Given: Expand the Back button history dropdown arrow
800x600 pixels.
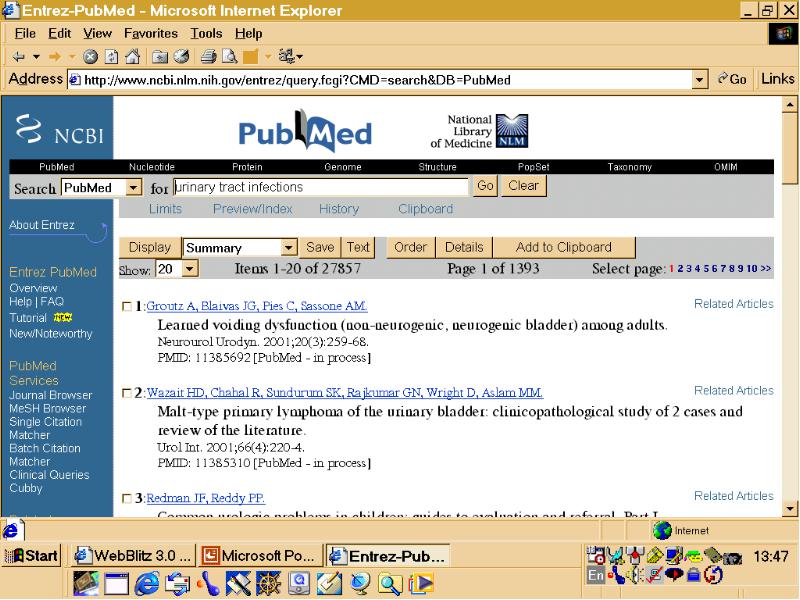Looking at the screenshot, I should (x=36, y=57).
